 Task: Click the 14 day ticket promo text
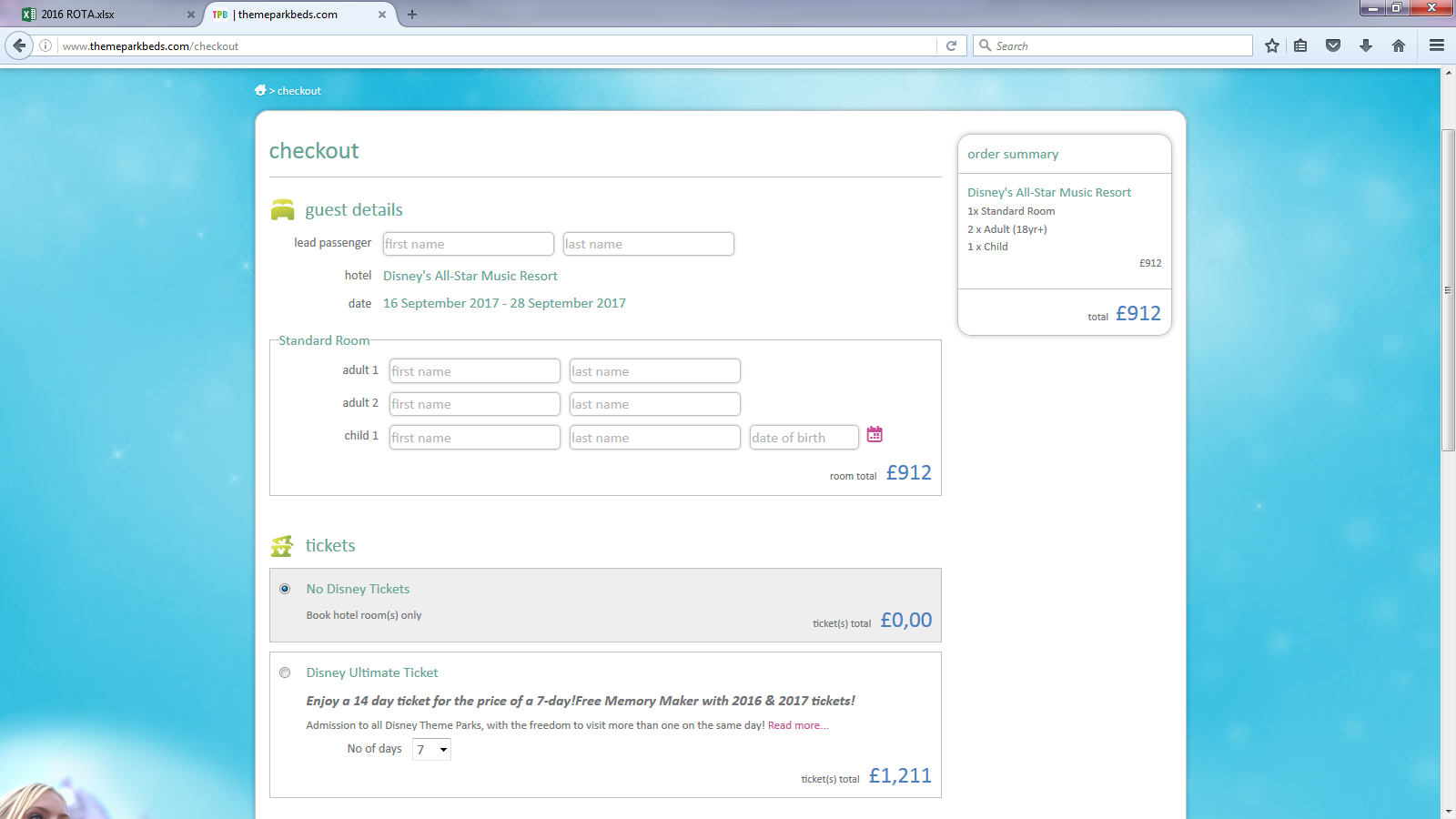click(581, 701)
